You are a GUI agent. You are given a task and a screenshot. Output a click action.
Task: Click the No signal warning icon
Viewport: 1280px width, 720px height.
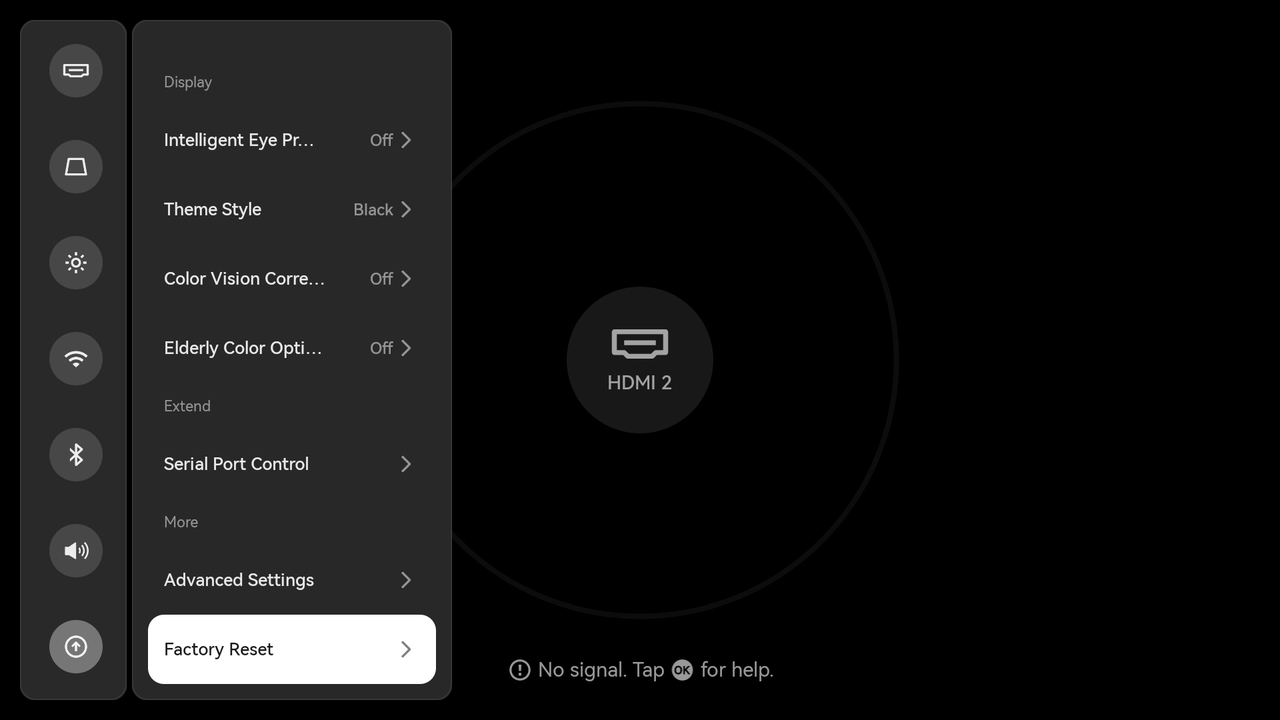point(520,670)
